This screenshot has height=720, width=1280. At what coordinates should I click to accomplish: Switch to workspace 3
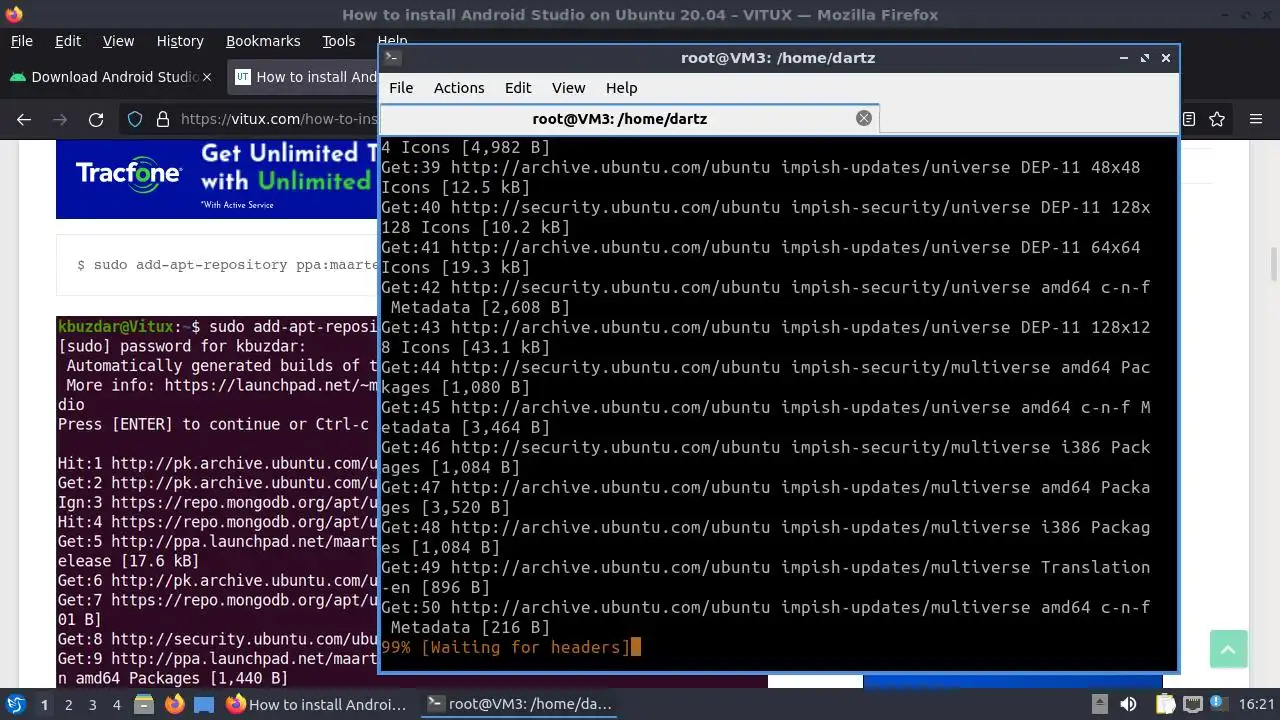click(92, 704)
